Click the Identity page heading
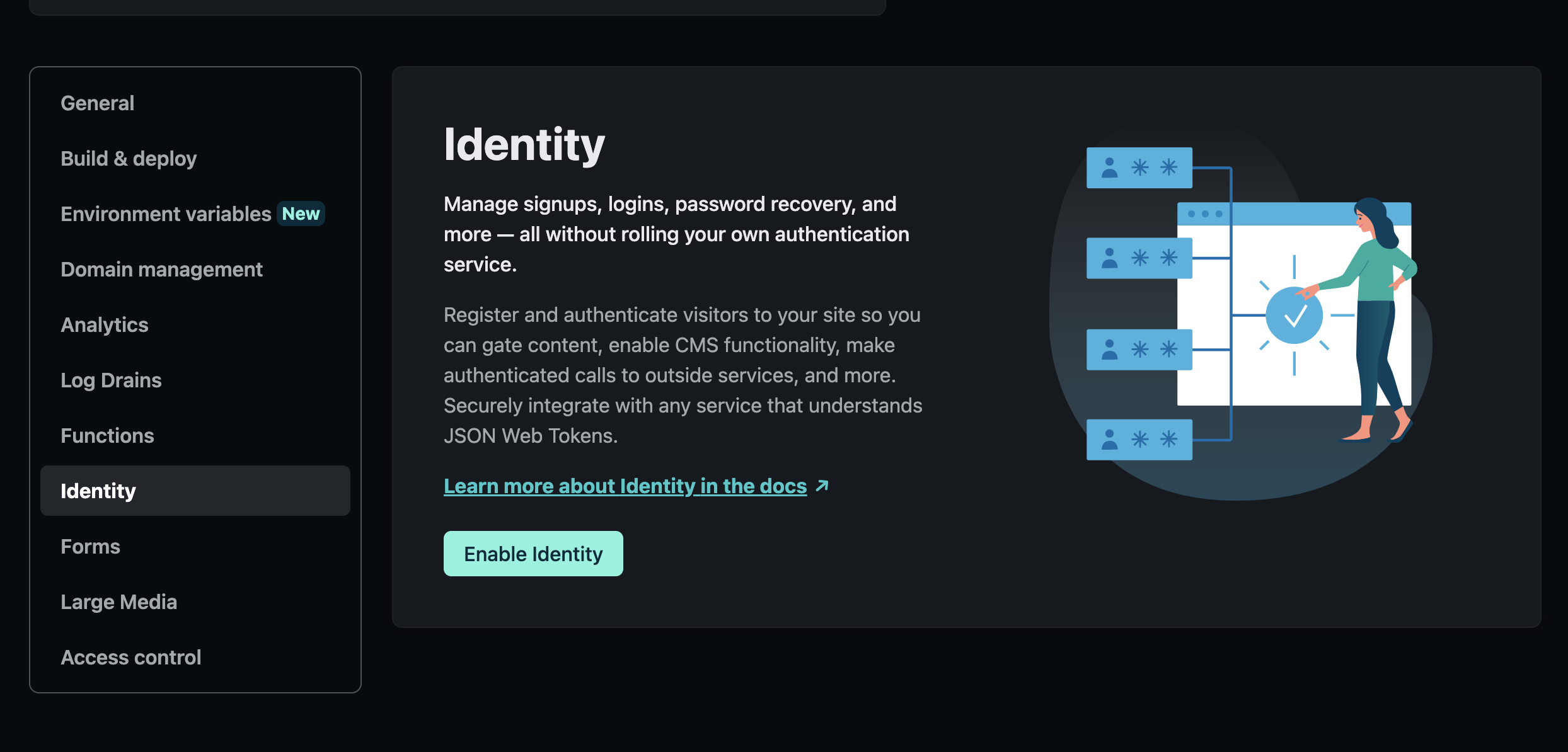 pos(524,145)
